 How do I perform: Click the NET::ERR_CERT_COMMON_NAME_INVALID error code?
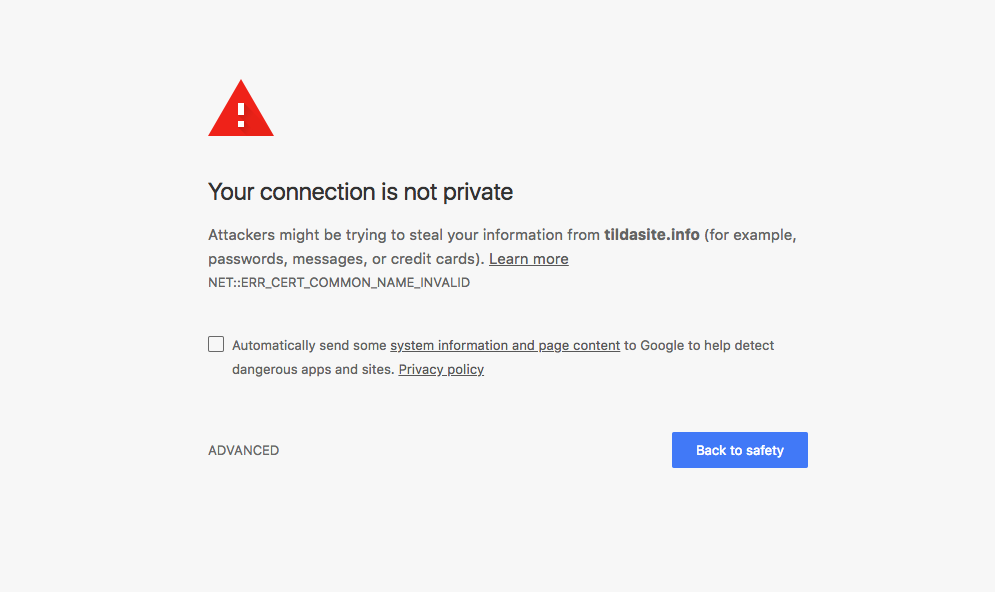click(x=339, y=283)
